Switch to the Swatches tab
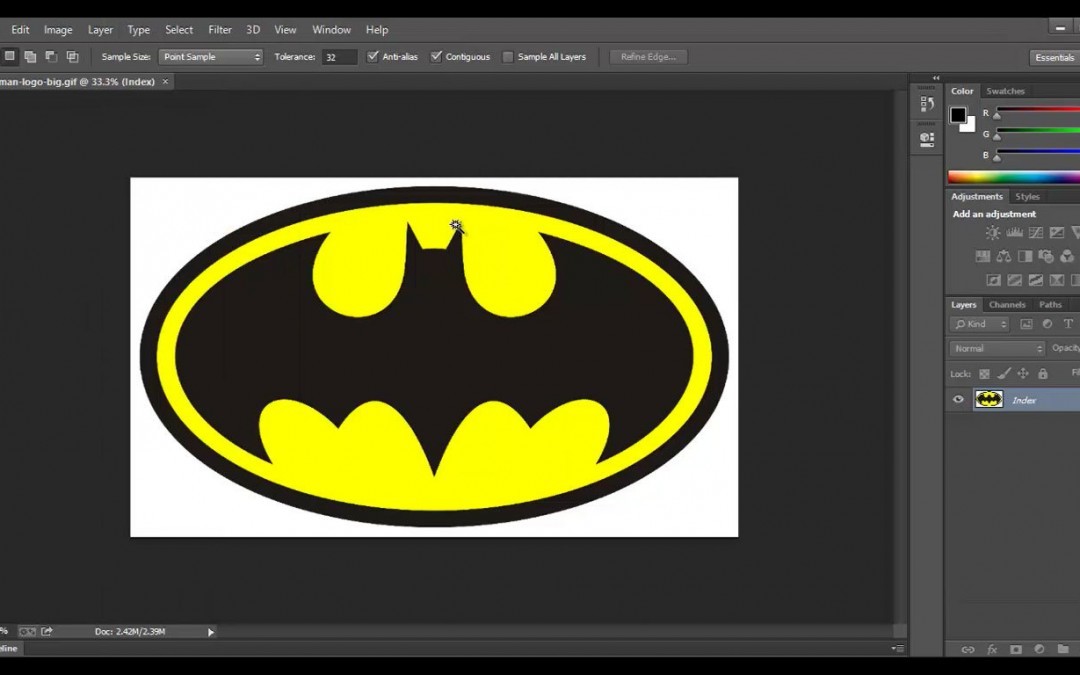 pyautogui.click(x=1005, y=91)
